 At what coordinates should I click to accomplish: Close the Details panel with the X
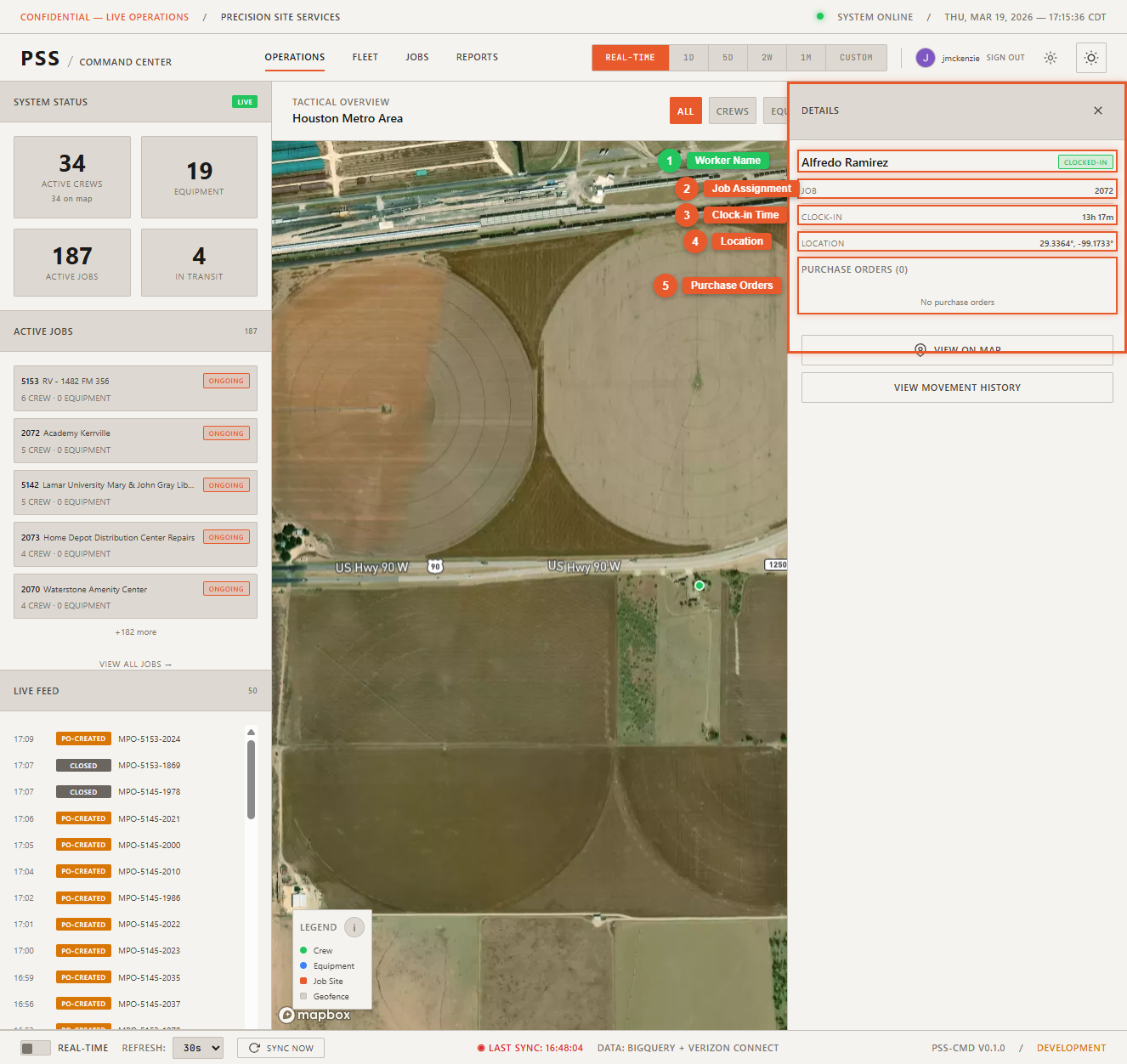click(1097, 110)
